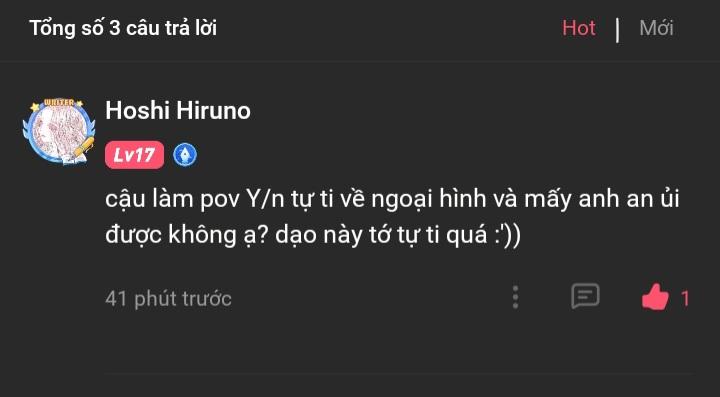Open reply box via comment bubble icon
Viewport: 720px width, 397px height.
(x=585, y=296)
